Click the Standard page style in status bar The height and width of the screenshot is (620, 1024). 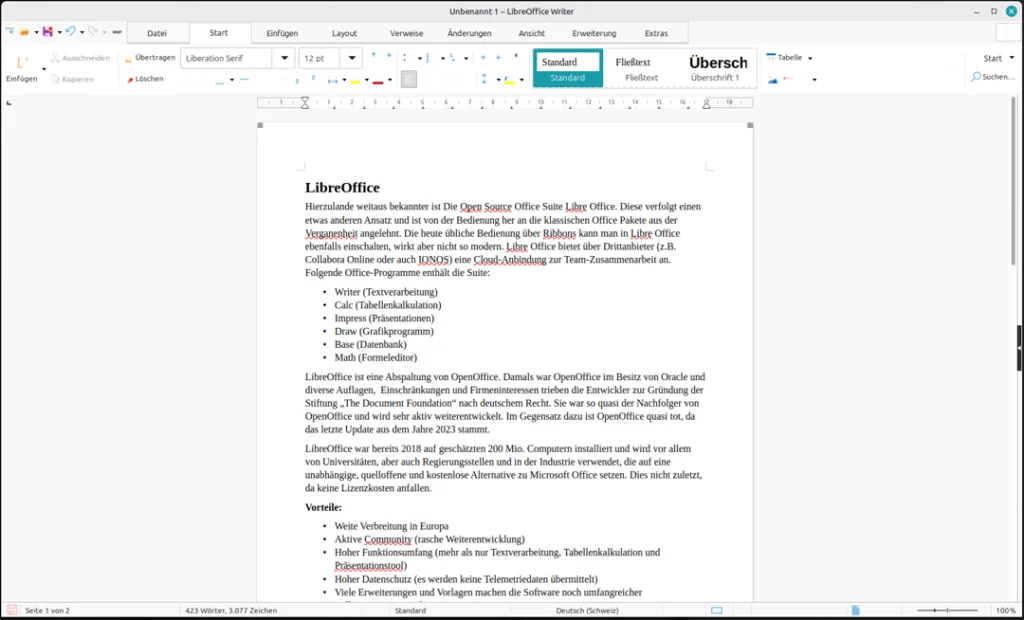pos(410,610)
